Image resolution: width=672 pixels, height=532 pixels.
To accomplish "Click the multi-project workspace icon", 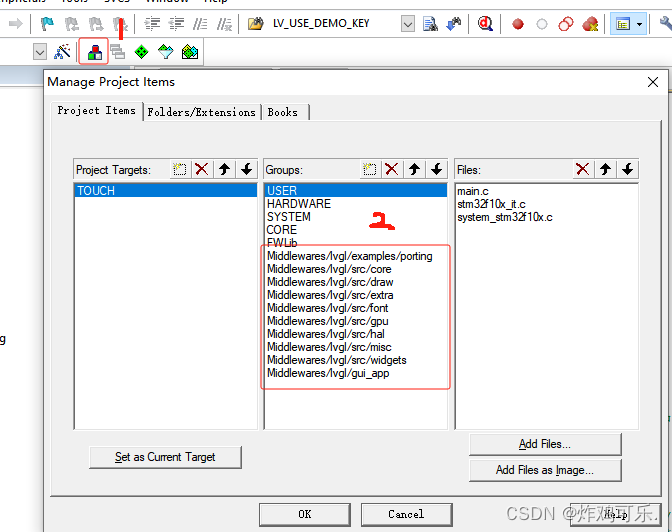I will [x=117, y=52].
